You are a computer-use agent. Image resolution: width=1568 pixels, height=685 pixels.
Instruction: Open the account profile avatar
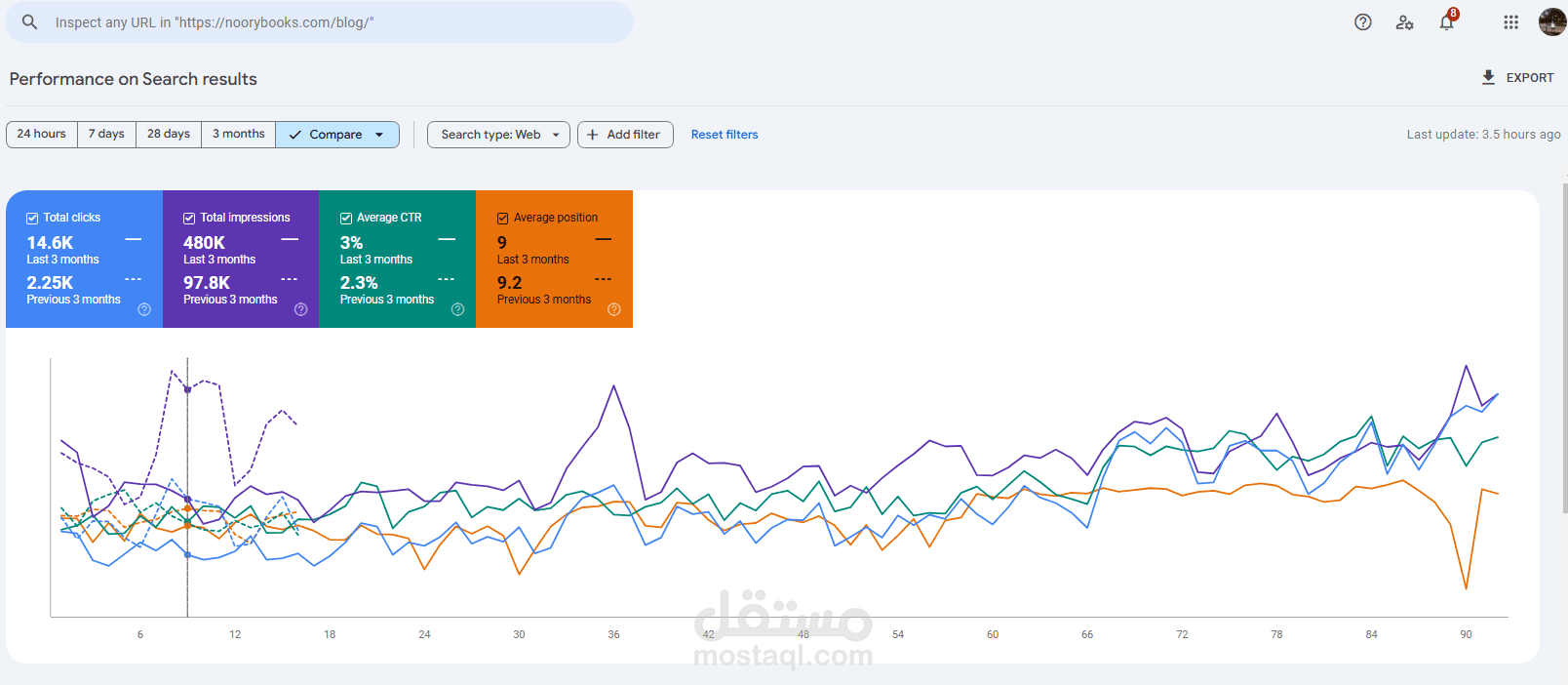(1551, 21)
